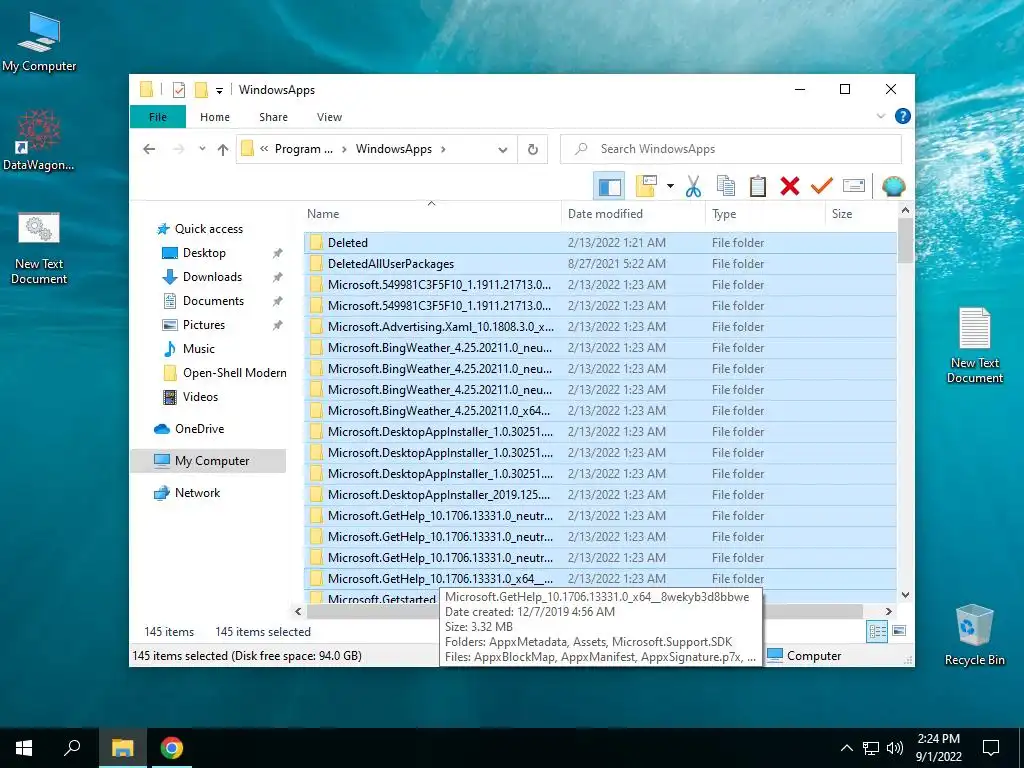Expand chevron after WindowsApps in address bar
This screenshot has width=1024, height=768.
click(x=443, y=149)
